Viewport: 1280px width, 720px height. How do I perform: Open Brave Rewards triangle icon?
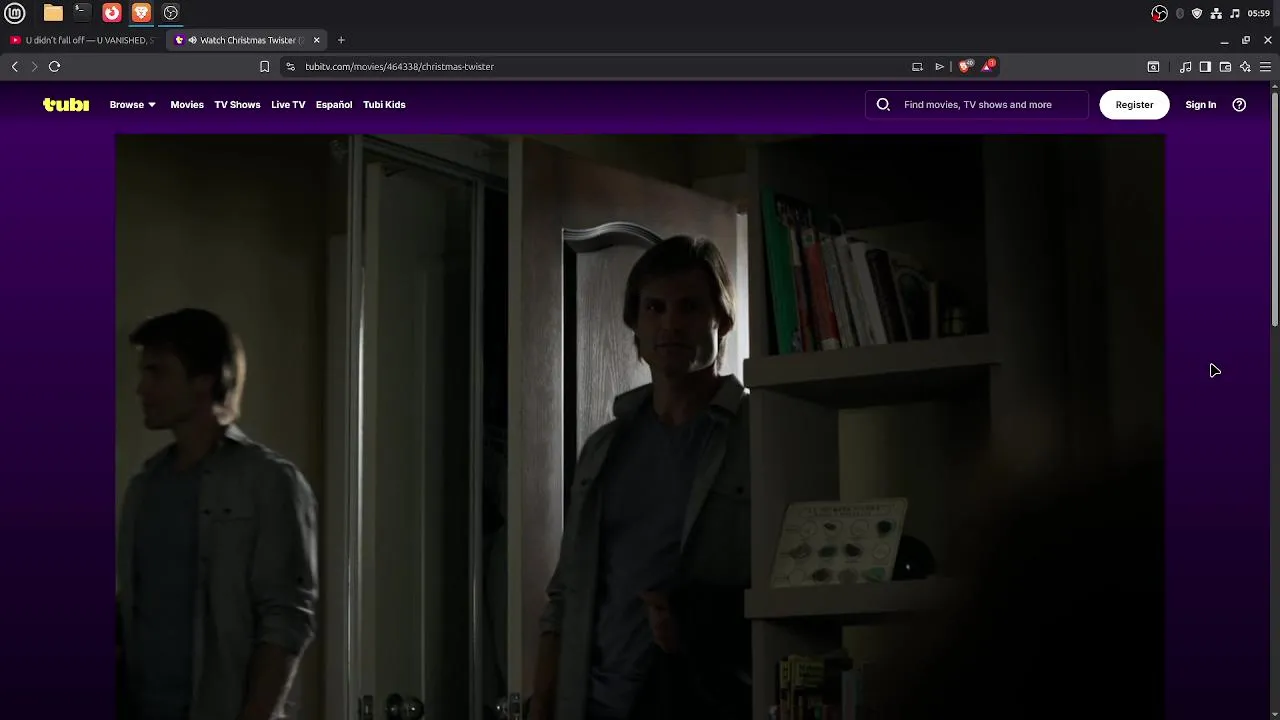(988, 66)
